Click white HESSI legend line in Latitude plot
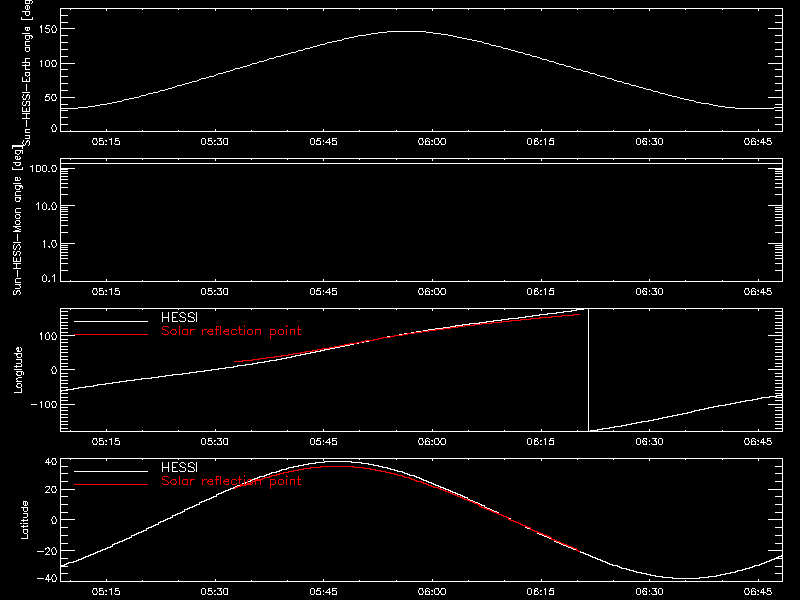Viewport: 800px width, 600px height. pyautogui.click(x=111, y=471)
